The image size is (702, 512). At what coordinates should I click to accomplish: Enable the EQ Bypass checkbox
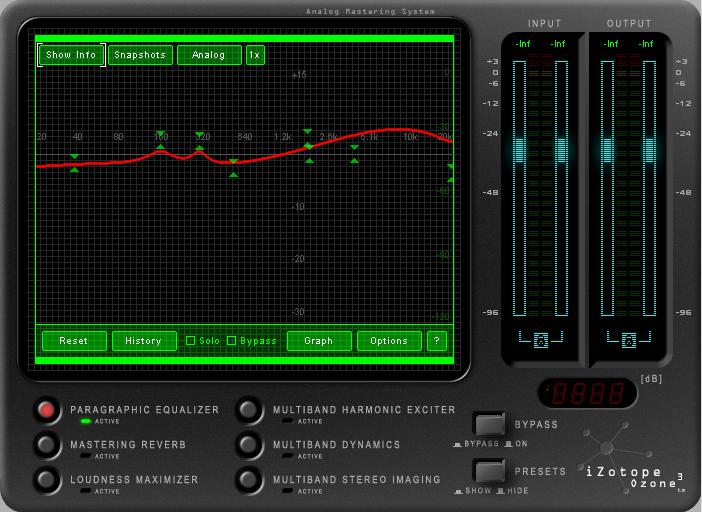231,341
